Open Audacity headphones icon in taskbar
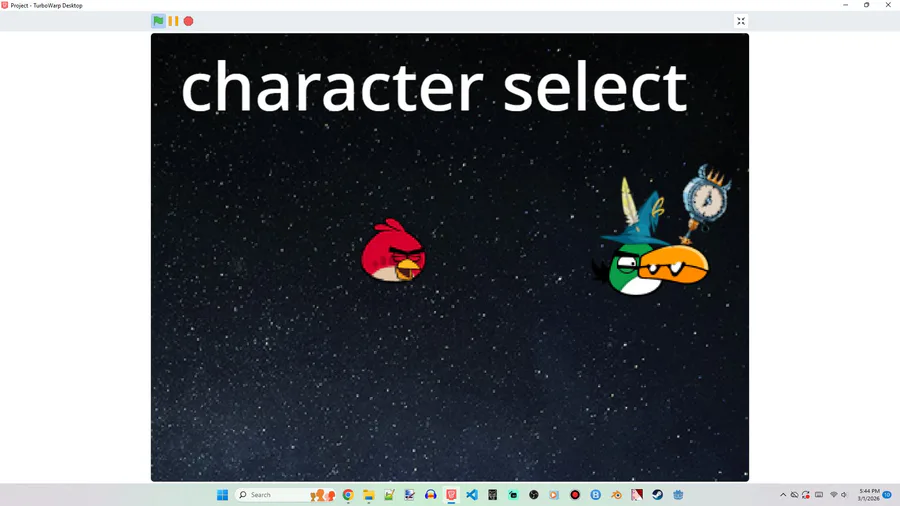This screenshot has height=506, width=900. (430, 495)
